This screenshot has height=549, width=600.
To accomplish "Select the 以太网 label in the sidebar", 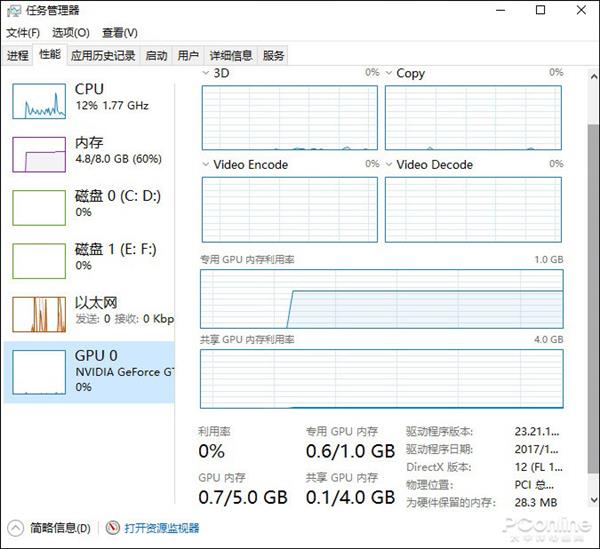I will click(x=96, y=303).
